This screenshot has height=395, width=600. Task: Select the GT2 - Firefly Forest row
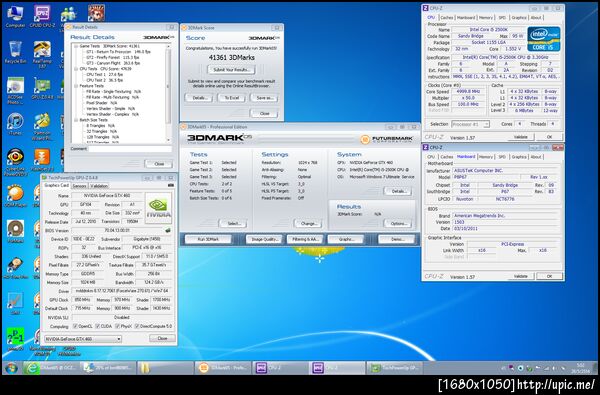tap(113, 57)
